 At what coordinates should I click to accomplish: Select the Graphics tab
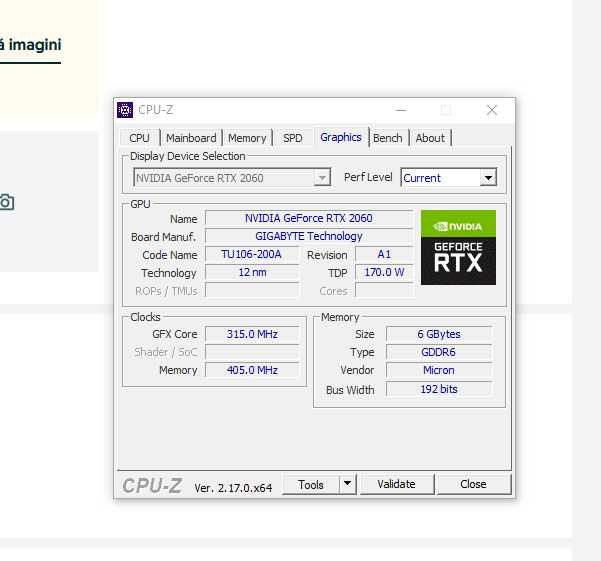341,137
